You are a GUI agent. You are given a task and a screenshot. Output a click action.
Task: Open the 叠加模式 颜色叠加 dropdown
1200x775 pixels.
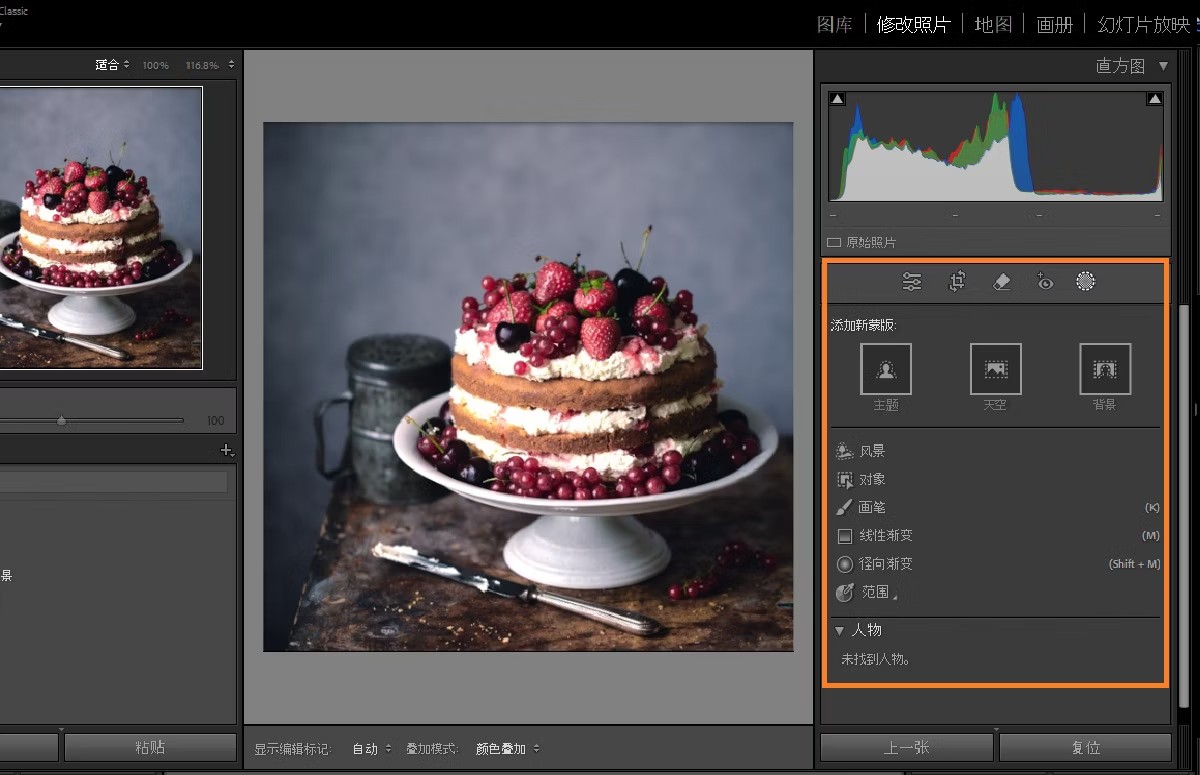coord(507,749)
